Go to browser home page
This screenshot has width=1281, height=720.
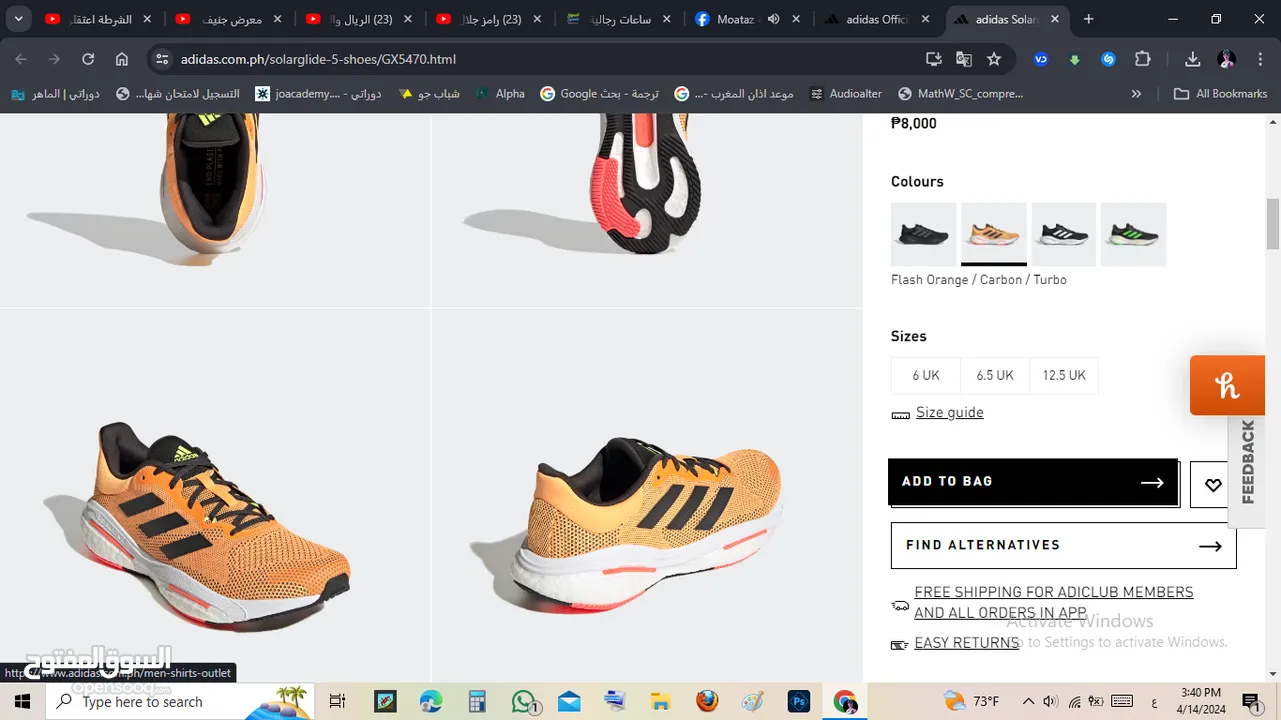click(122, 59)
